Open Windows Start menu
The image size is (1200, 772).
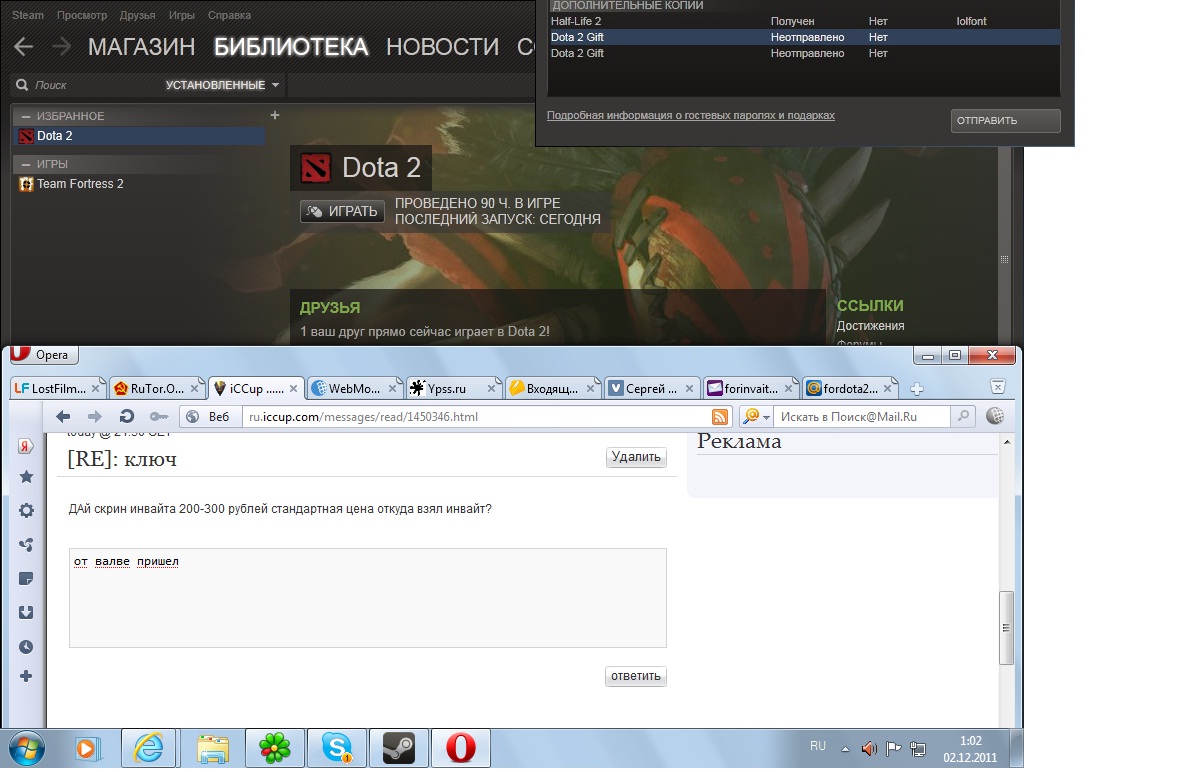(26, 747)
